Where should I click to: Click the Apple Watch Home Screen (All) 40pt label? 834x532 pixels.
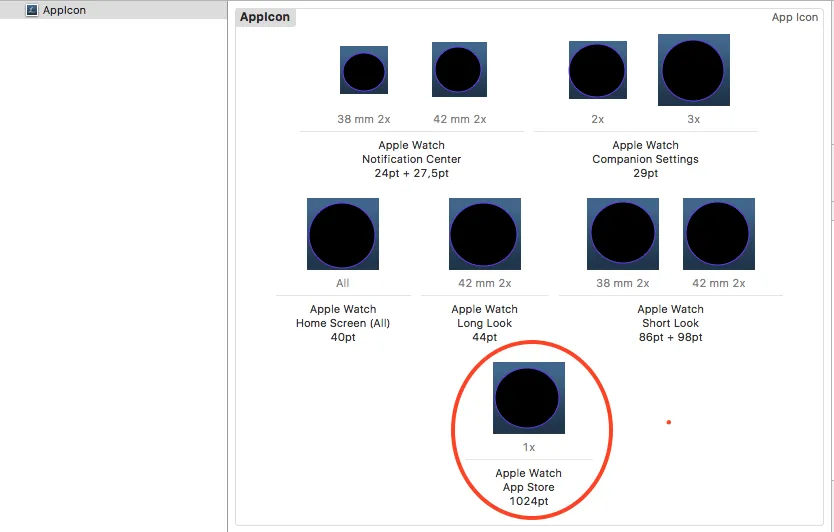[343, 323]
